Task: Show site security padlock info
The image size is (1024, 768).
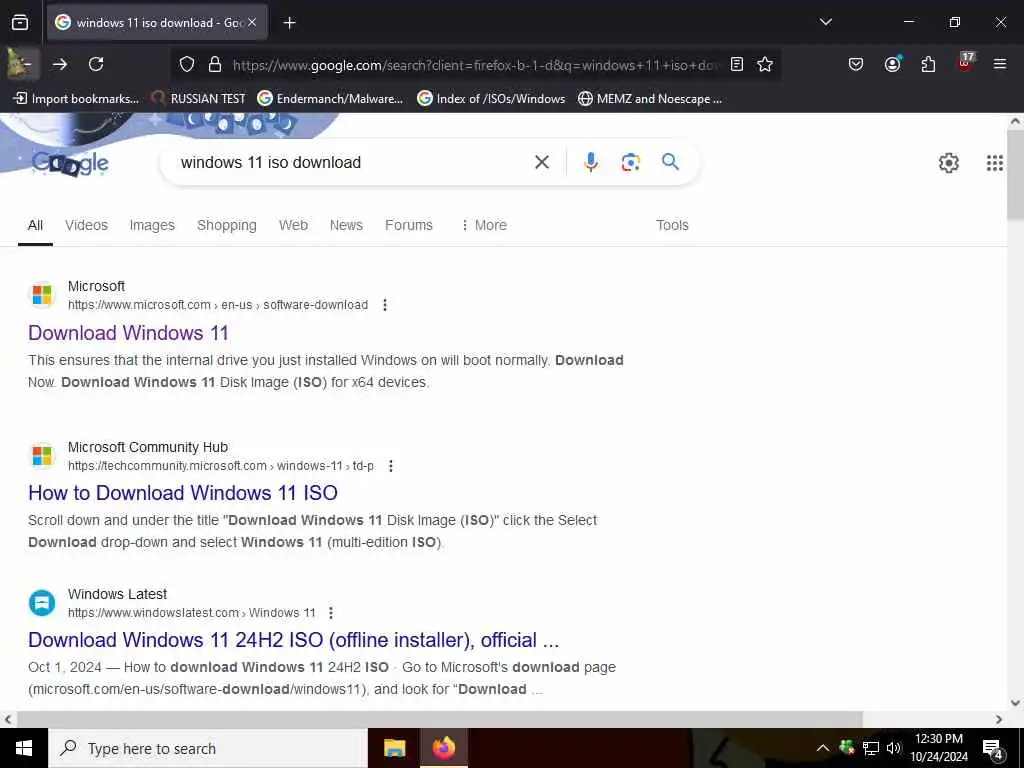Action: [x=215, y=64]
